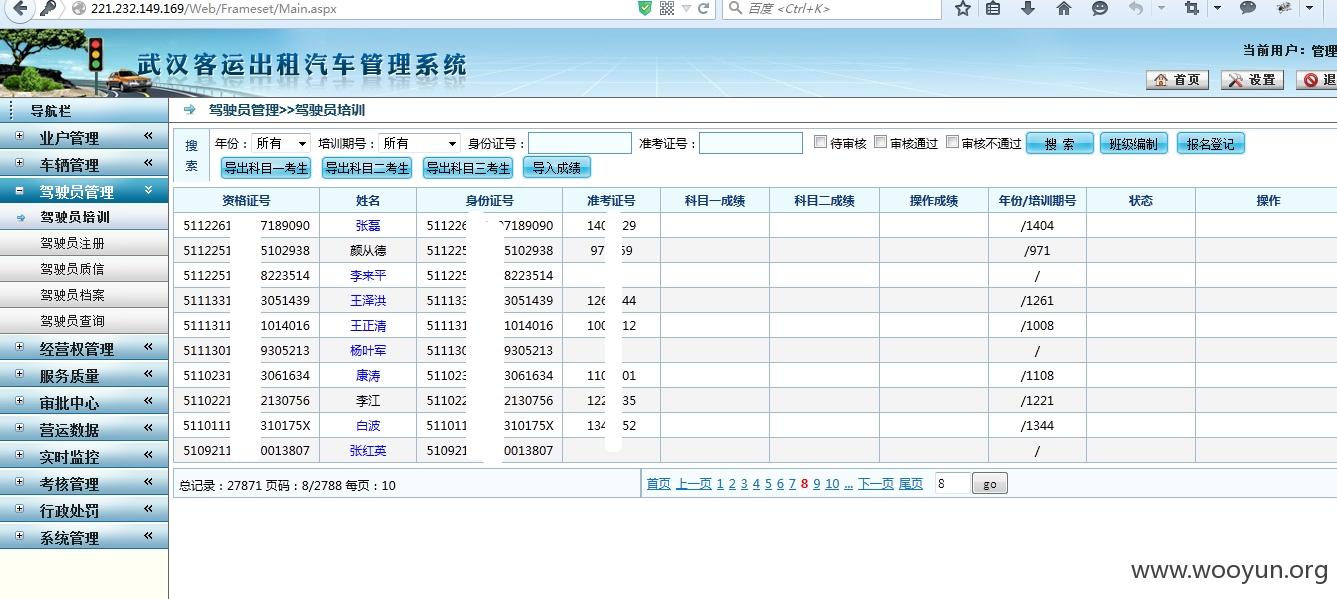The height and width of the screenshot is (599, 1337).
Task: Go to 首页 first page link
Action: [659, 484]
